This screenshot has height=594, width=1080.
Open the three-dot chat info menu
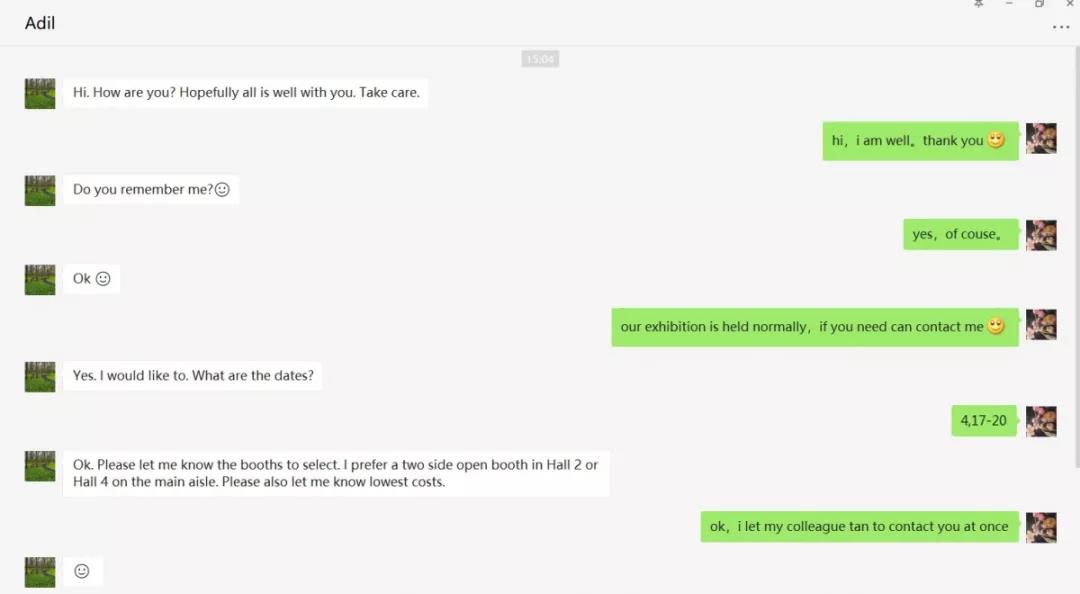[x=1061, y=27]
